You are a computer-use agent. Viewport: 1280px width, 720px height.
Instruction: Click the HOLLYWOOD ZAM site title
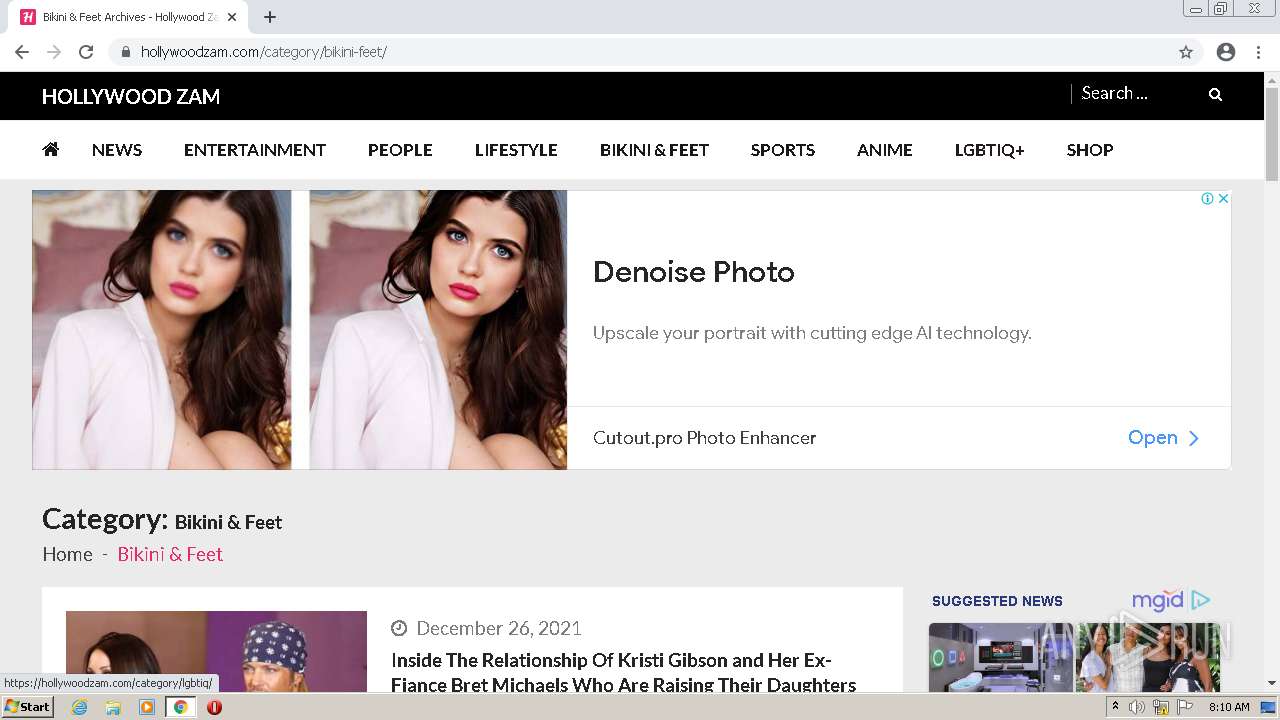click(131, 96)
